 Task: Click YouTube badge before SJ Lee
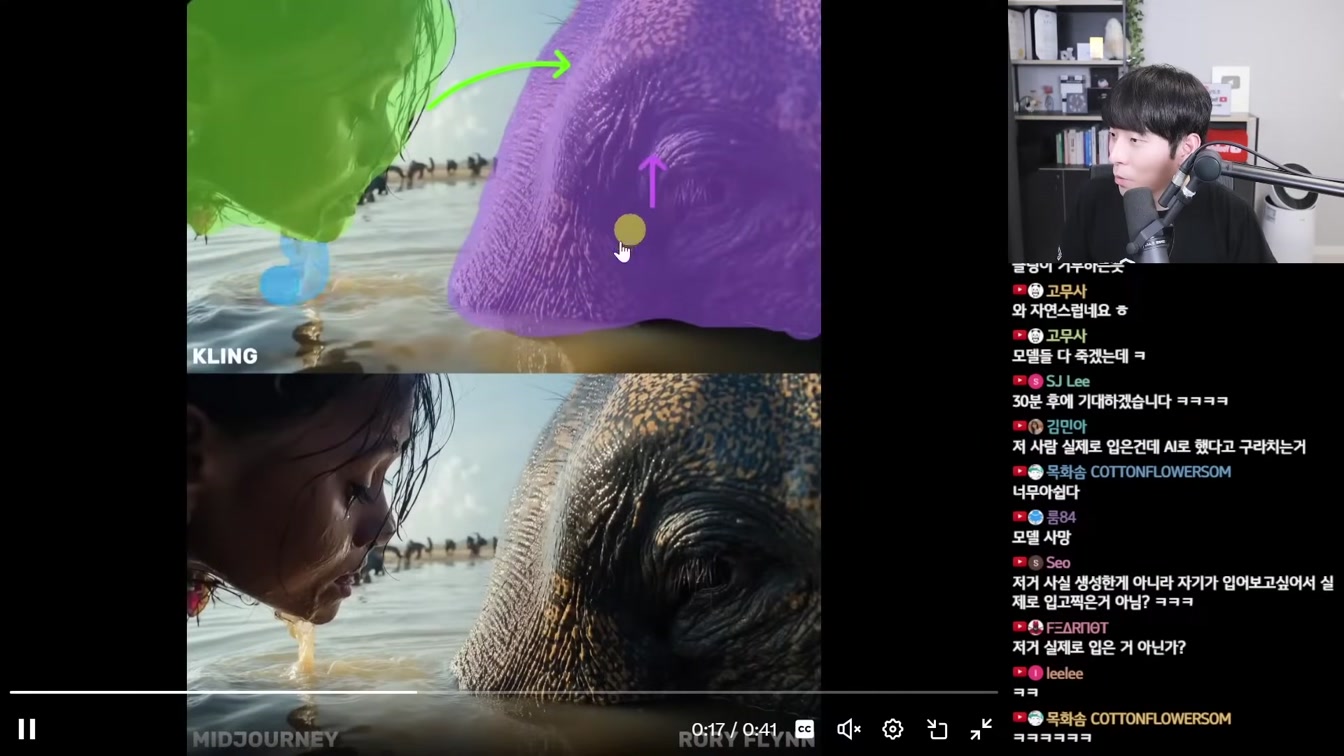[x=1019, y=381]
